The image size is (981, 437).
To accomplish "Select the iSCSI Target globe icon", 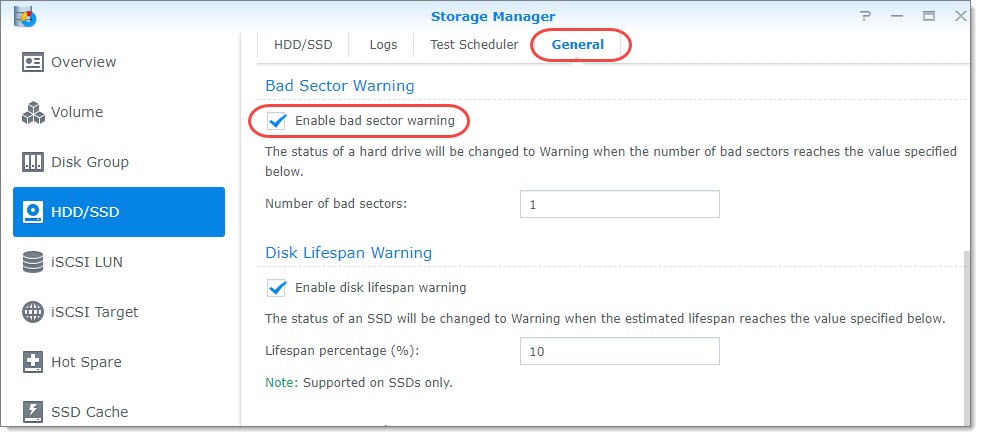I will point(34,312).
